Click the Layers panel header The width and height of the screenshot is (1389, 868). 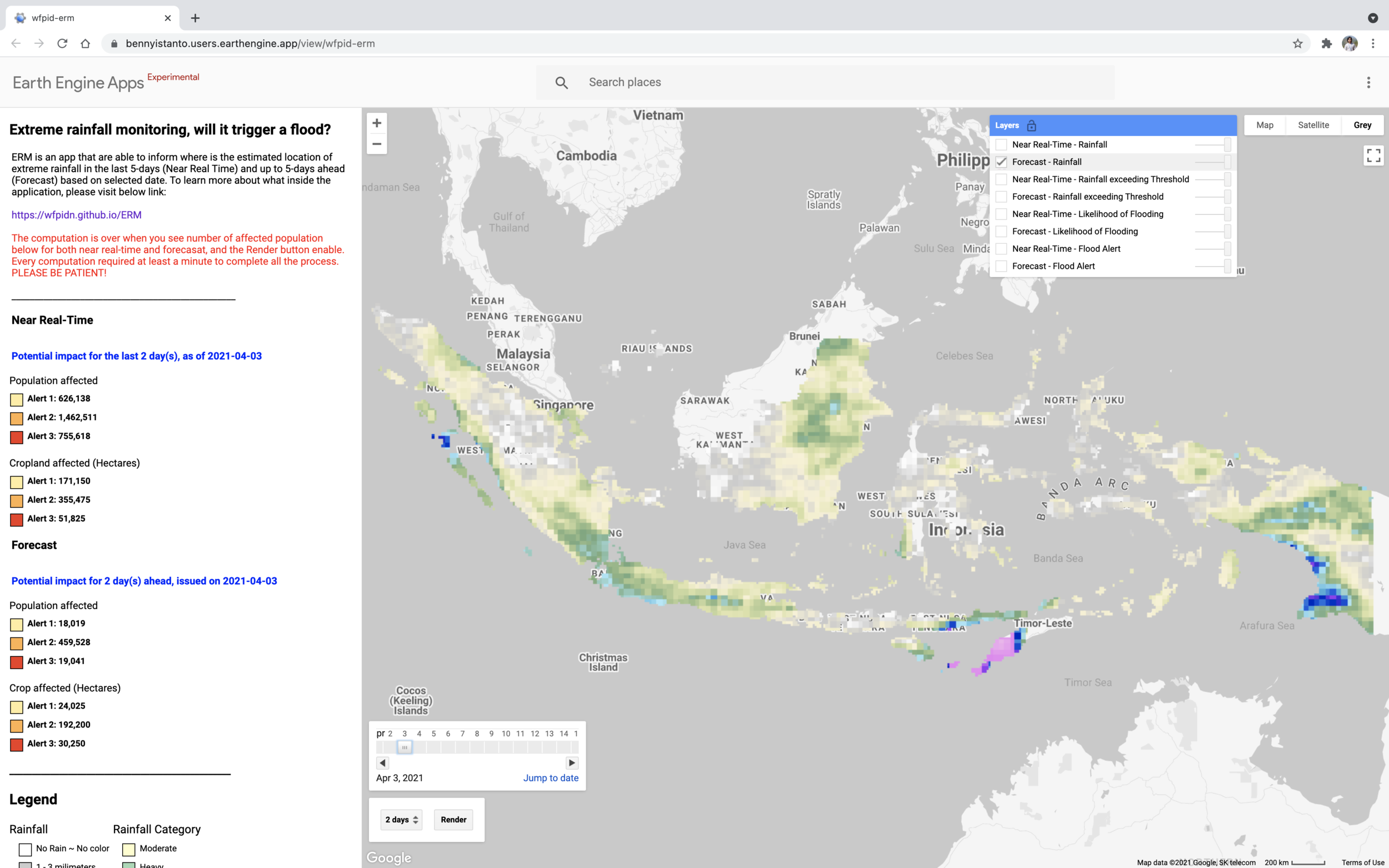pos(1113,125)
